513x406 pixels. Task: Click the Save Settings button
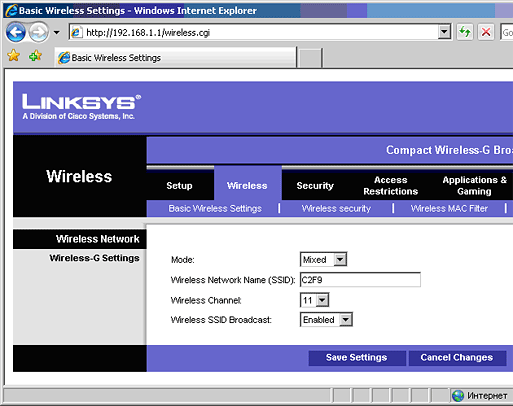pos(357,358)
